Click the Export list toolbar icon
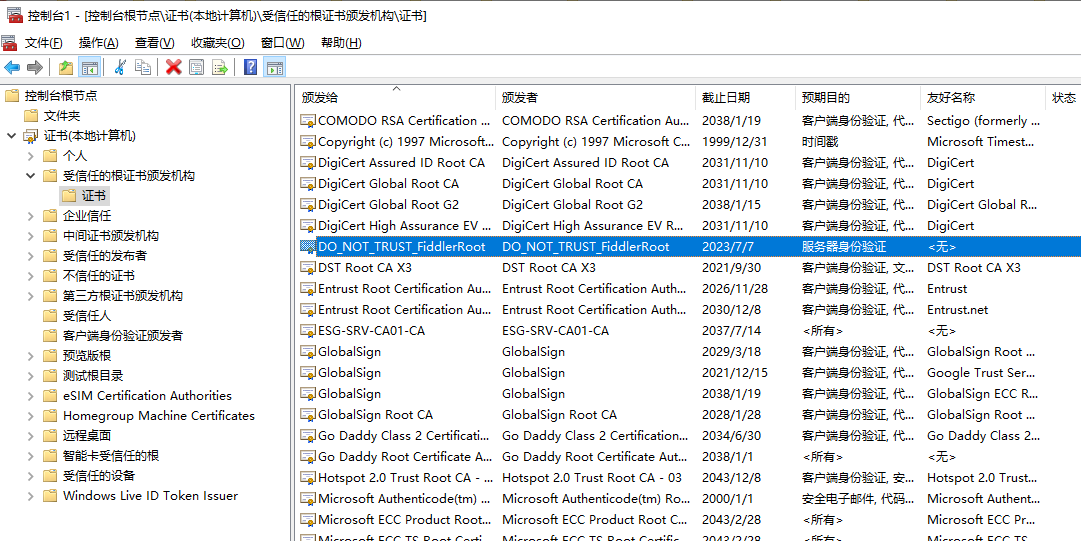The width and height of the screenshot is (1081, 541). pos(220,67)
